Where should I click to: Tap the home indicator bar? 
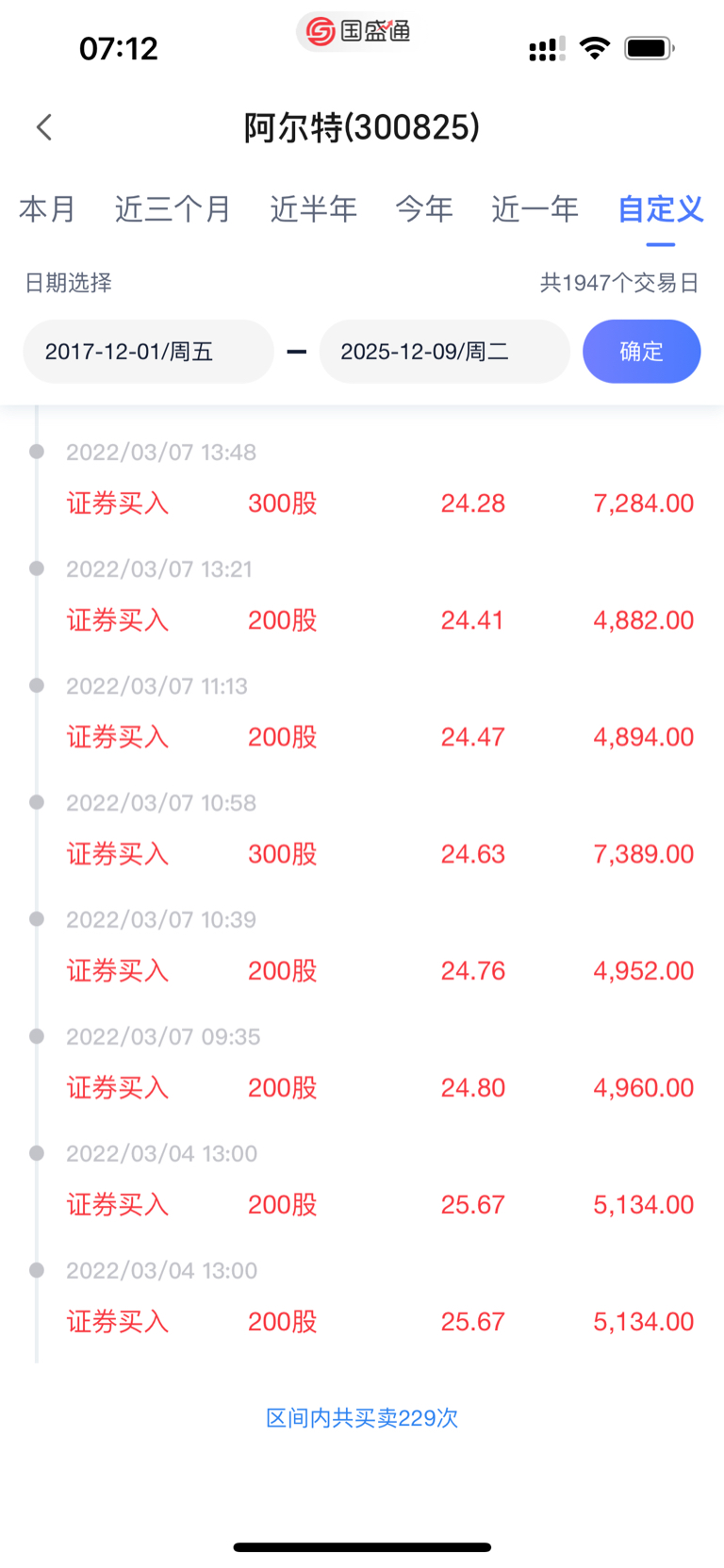pos(362,1547)
